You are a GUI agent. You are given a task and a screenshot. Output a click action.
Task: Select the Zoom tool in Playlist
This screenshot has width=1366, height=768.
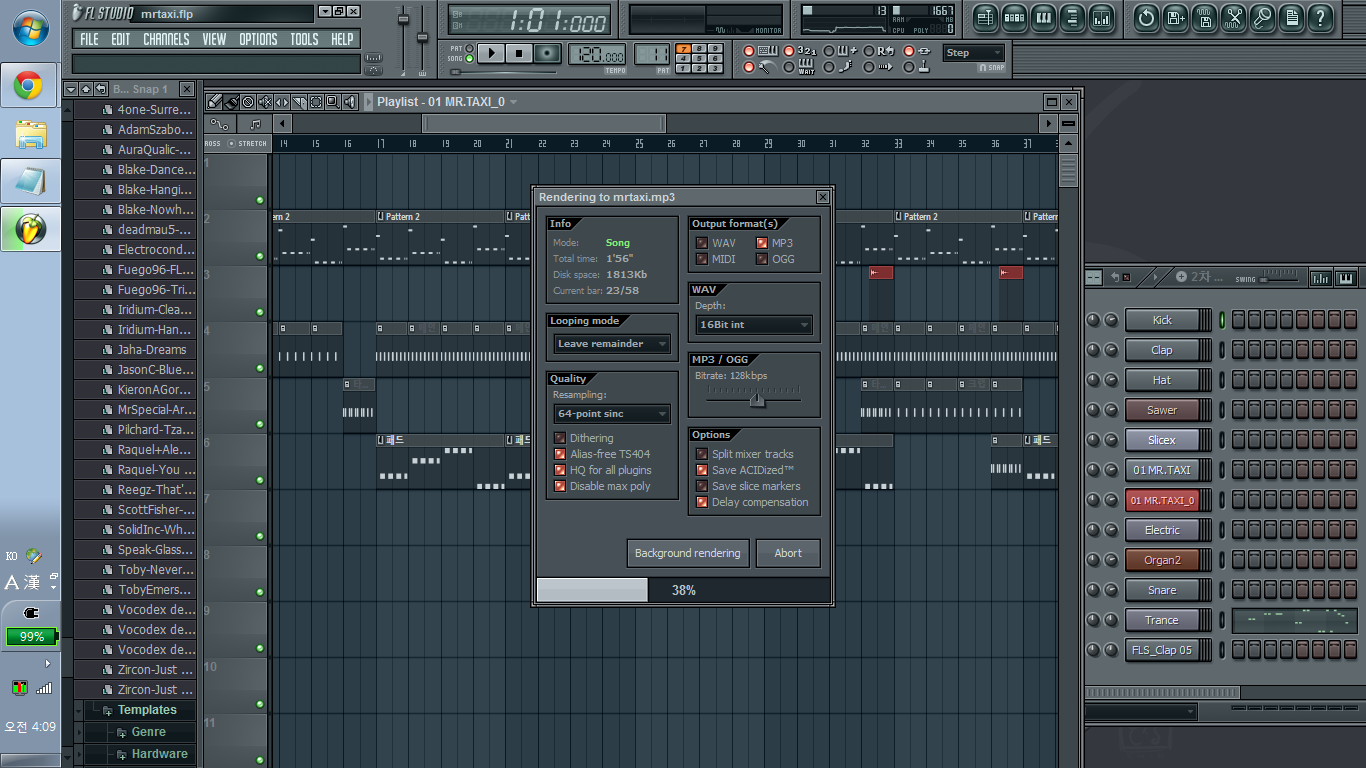click(333, 102)
